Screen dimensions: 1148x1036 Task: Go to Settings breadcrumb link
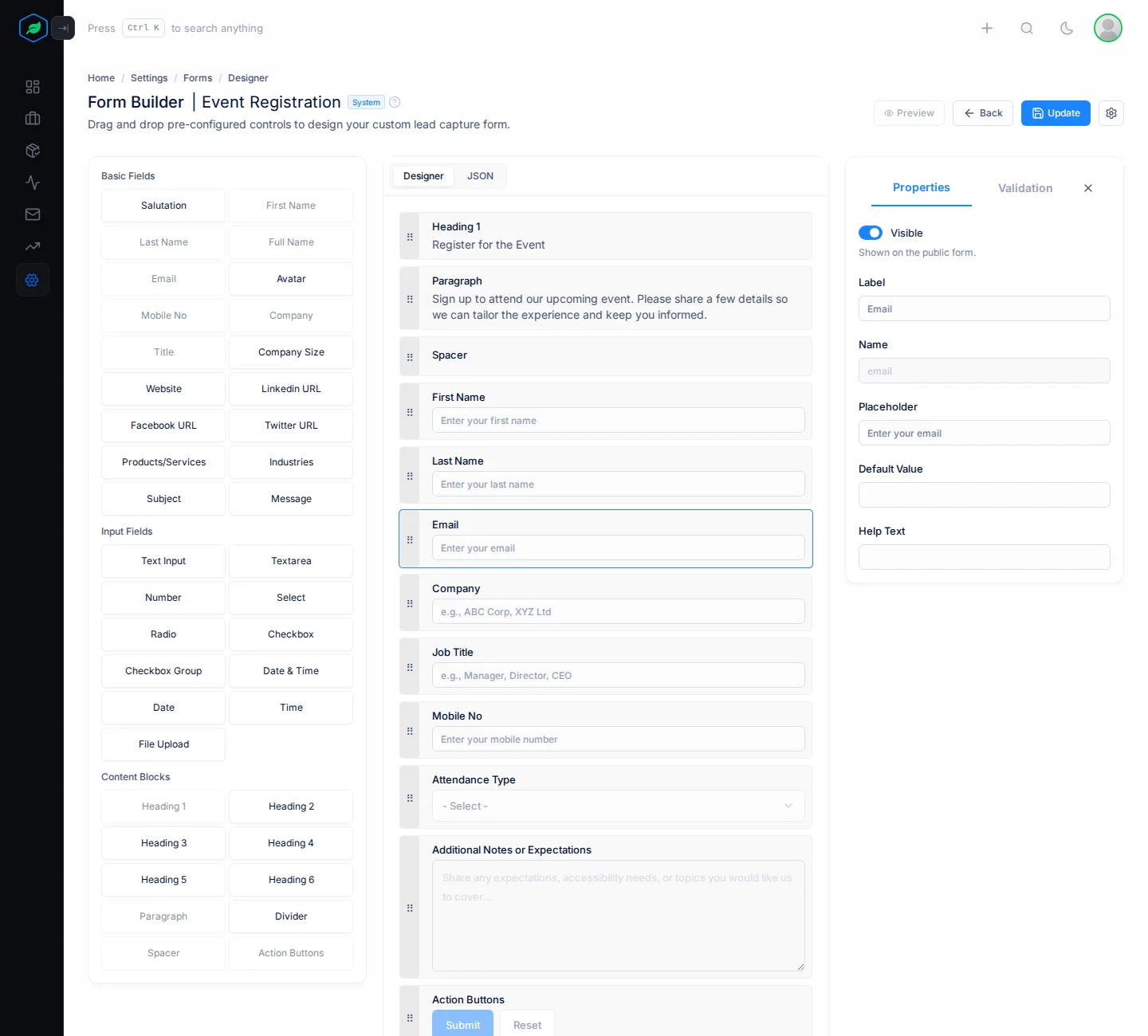pos(149,78)
